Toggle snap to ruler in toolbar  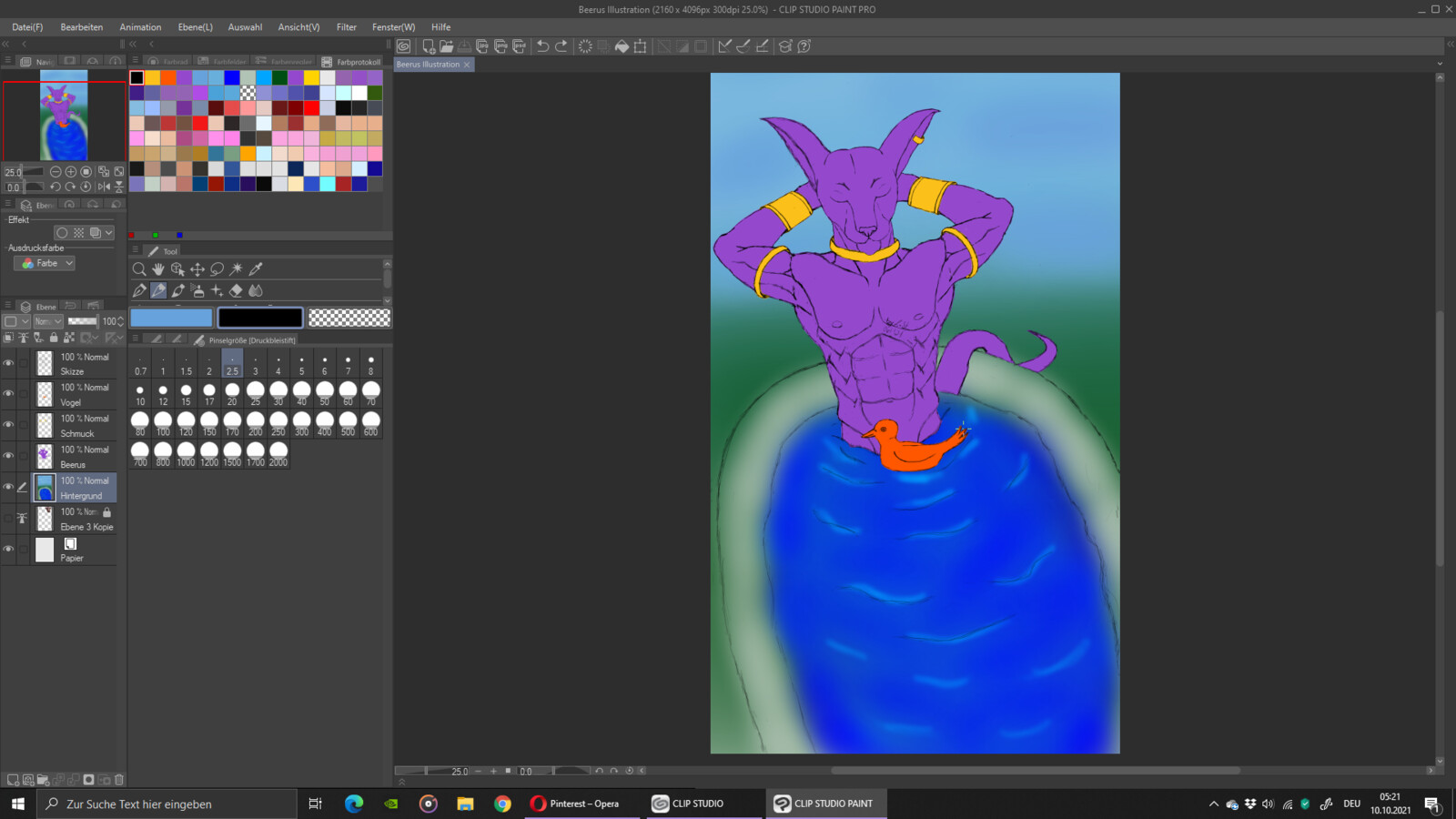point(724,46)
